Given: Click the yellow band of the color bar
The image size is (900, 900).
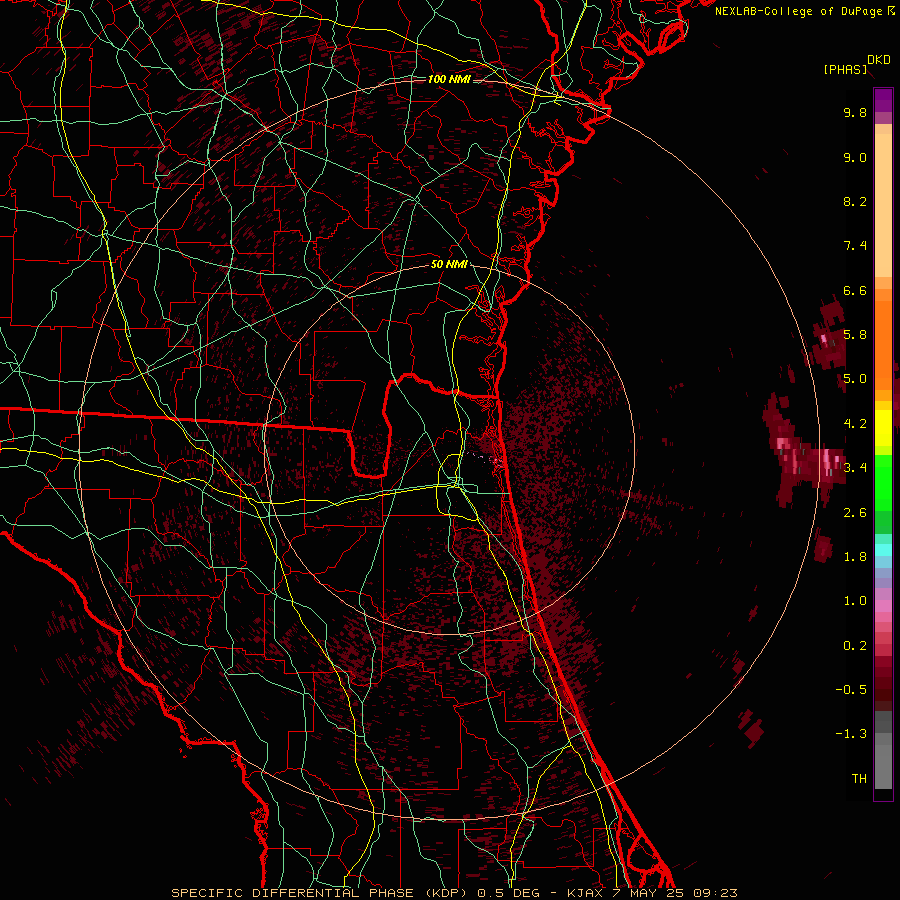Looking at the screenshot, I should pos(883,428).
